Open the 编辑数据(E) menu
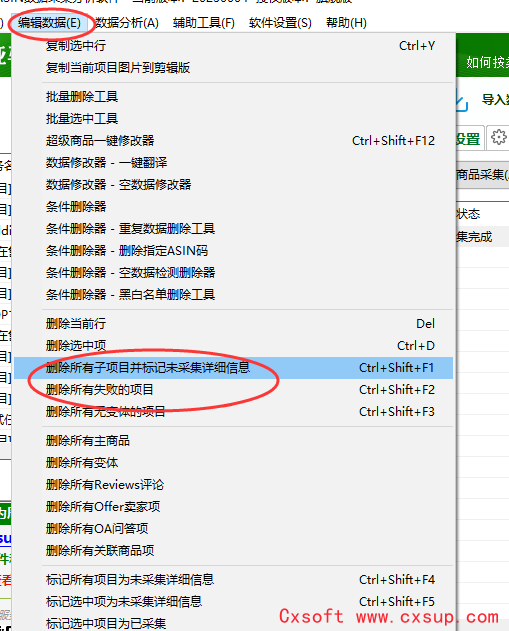The height and width of the screenshot is (631, 509). pyautogui.click(x=49, y=23)
